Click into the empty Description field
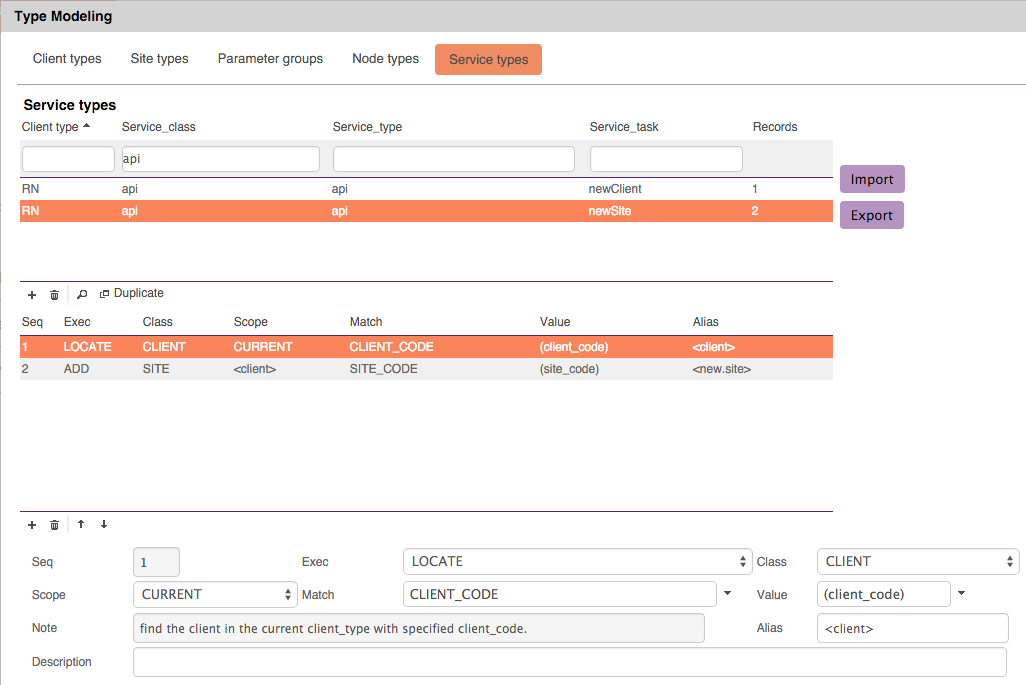The image size is (1026, 685). pos(569,662)
